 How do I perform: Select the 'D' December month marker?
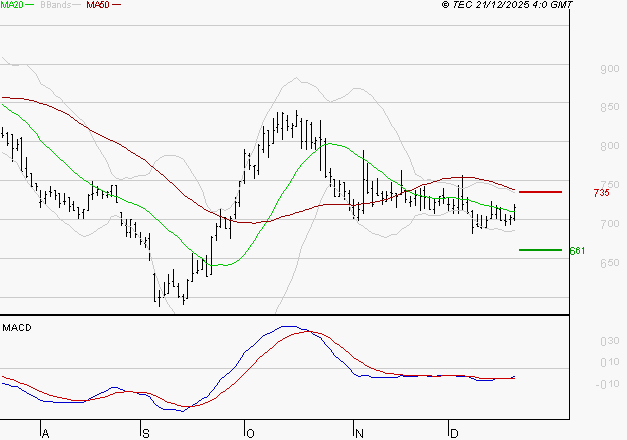453,433
